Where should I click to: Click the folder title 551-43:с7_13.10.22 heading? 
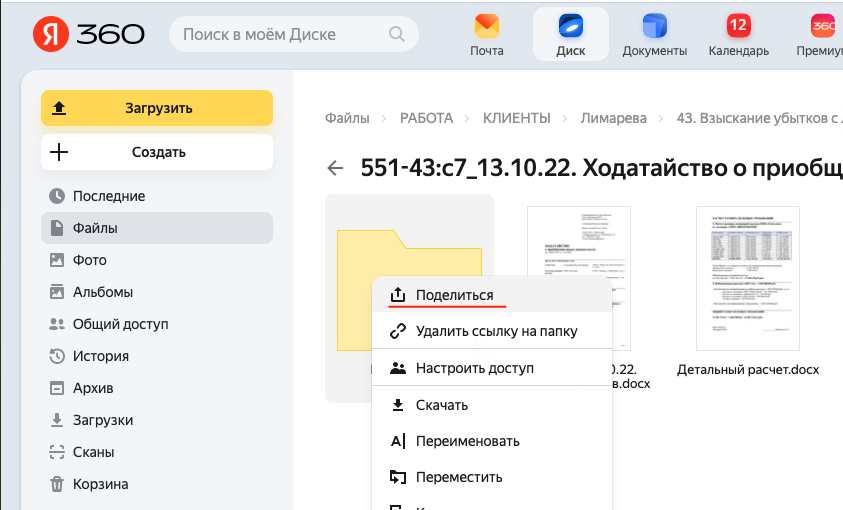(x=602, y=168)
